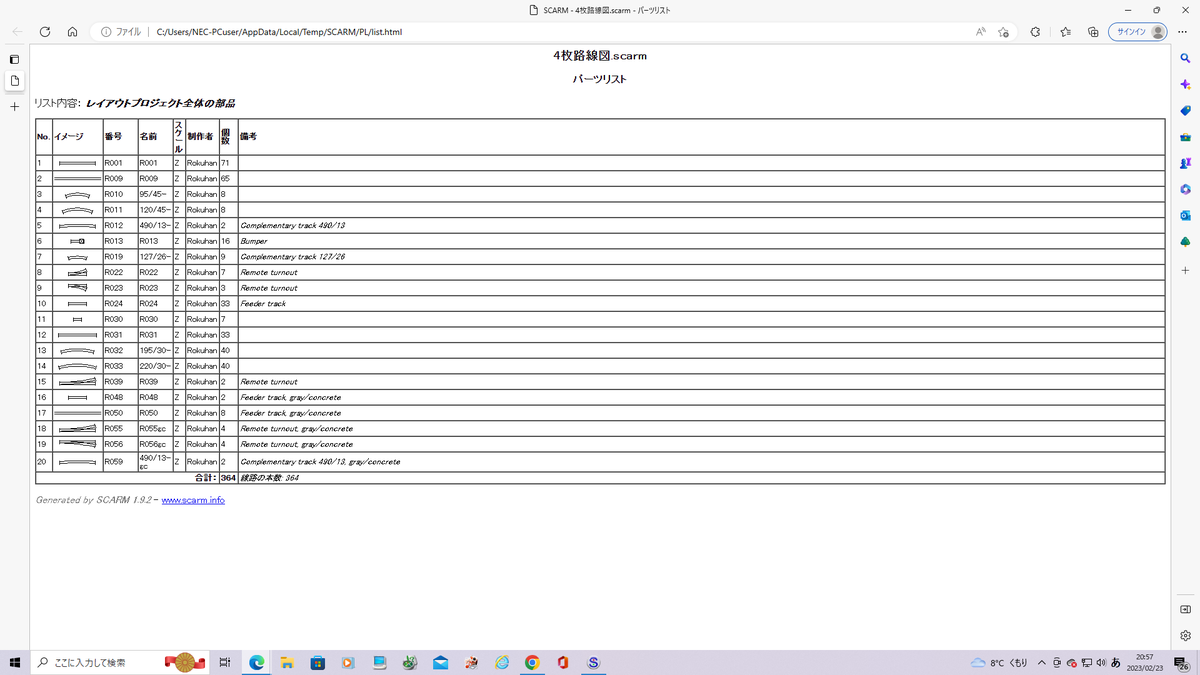The image size is (1200, 675).
Task: Click the 95/45~ name cell
Action: click(x=155, y=194)
